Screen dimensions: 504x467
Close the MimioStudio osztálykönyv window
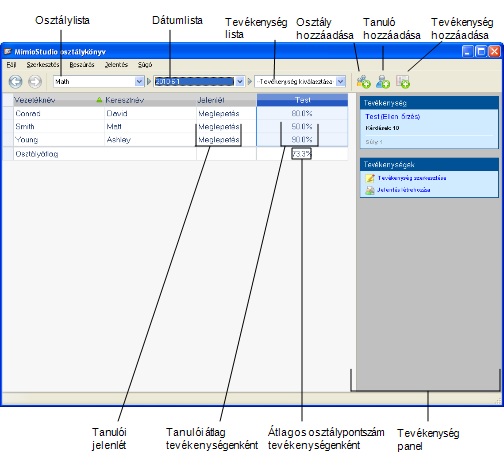[494, 52]
